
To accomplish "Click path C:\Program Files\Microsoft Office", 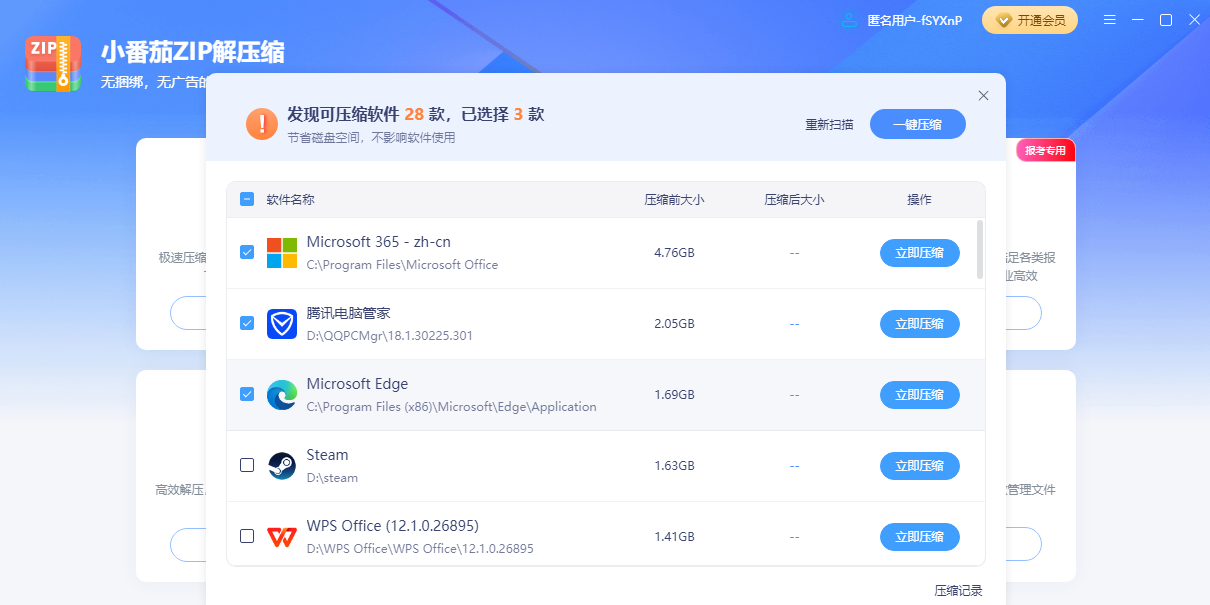I will click(402, 265).
